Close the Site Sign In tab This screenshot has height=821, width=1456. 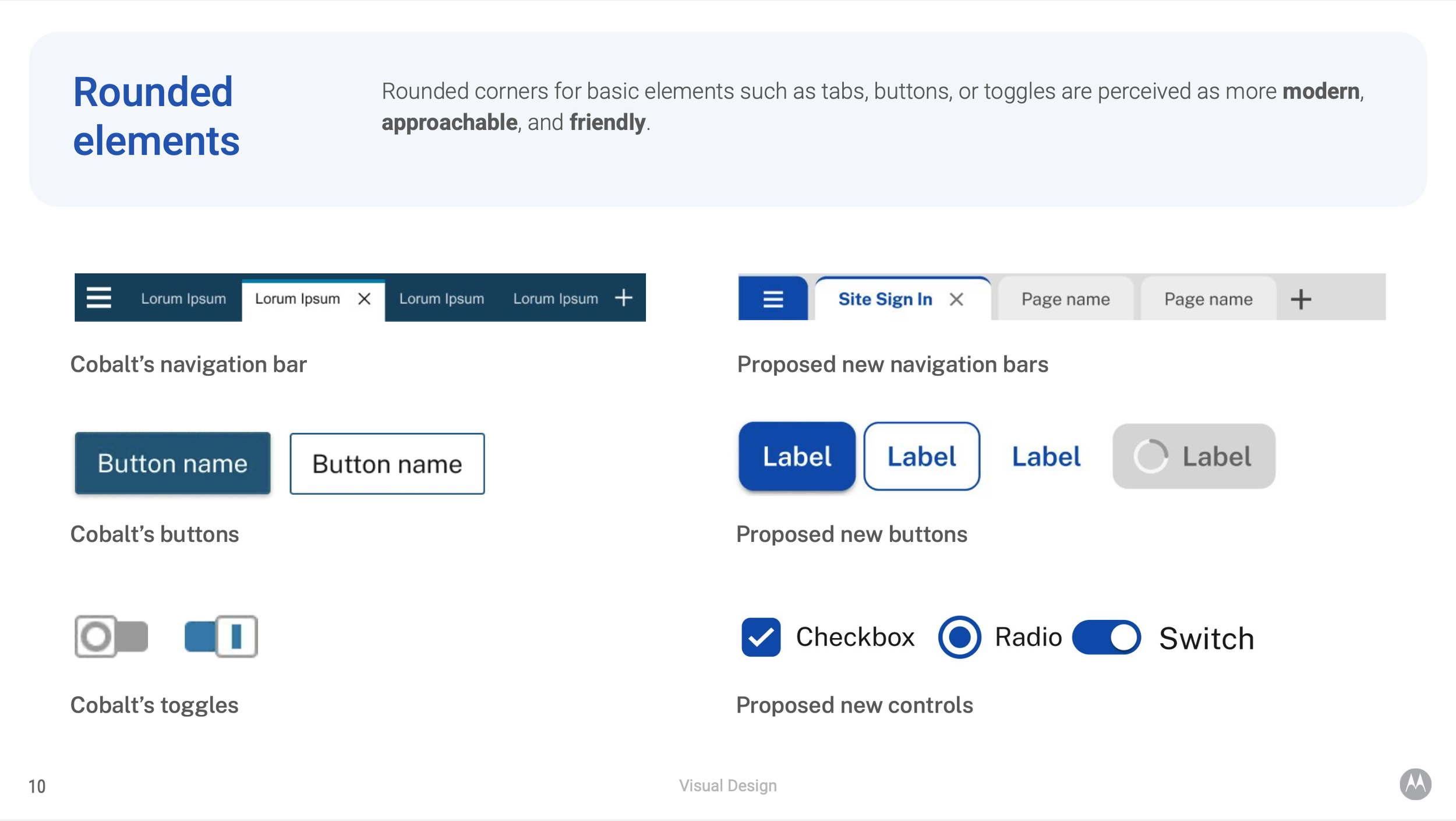click(956, 299)
